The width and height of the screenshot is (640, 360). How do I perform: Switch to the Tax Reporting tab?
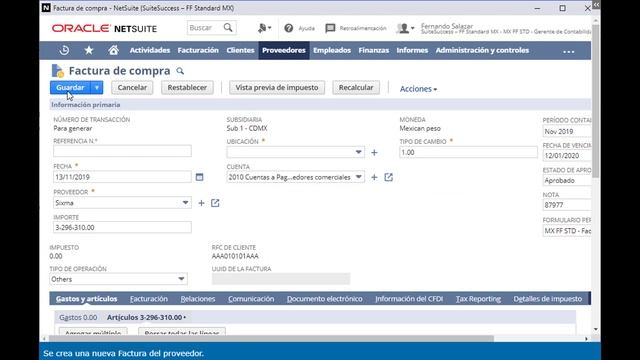click(x=478, y=299)
